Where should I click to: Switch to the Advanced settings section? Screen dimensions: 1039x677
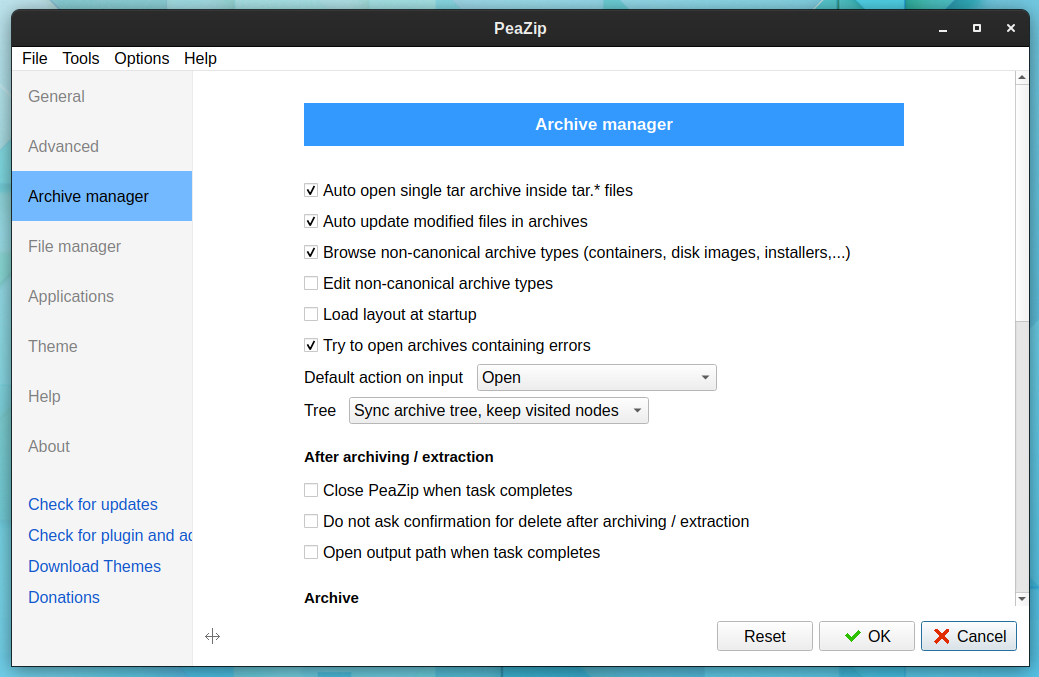(x=102, y=146)
